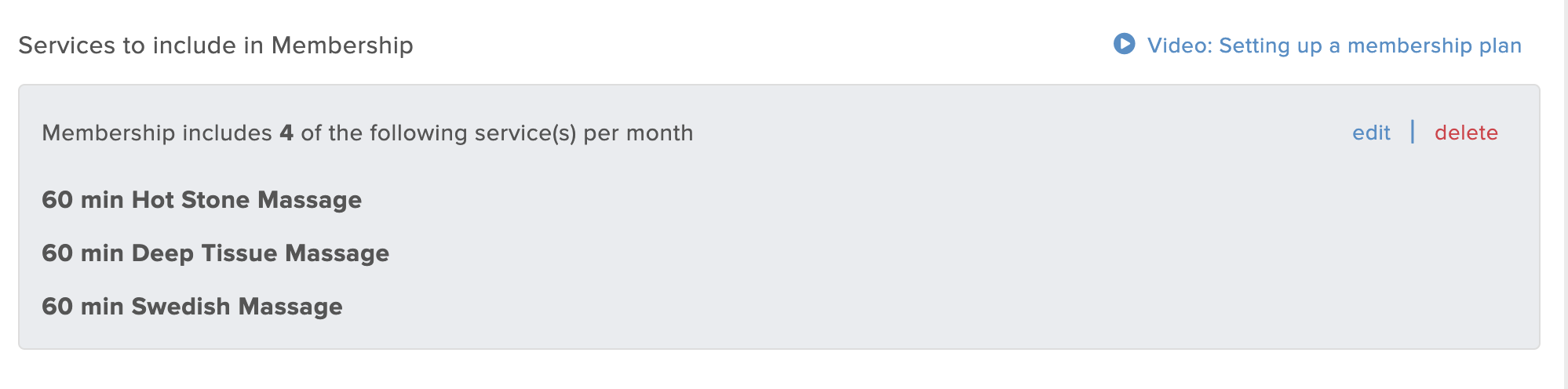Viewport: 1568px width, 389px height.
Task: Select the 60 min Deep Tissue Massage service
Action: point(215,253)
